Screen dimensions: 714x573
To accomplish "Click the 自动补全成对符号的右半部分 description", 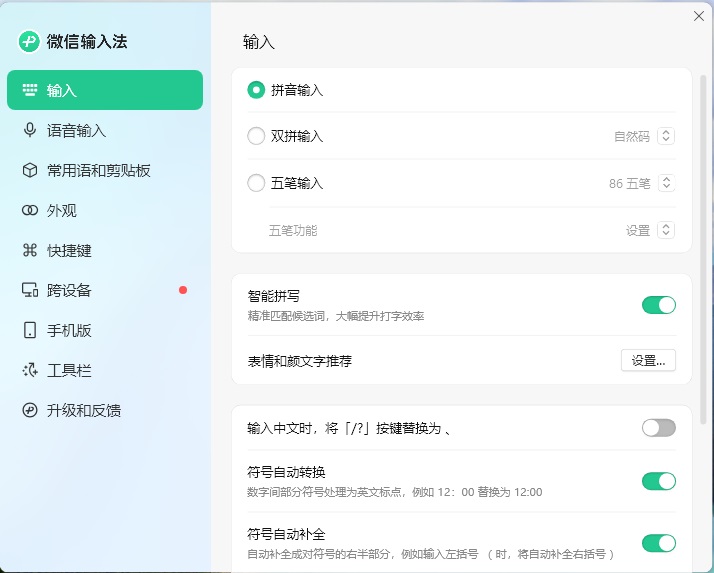I will (431, 554).
